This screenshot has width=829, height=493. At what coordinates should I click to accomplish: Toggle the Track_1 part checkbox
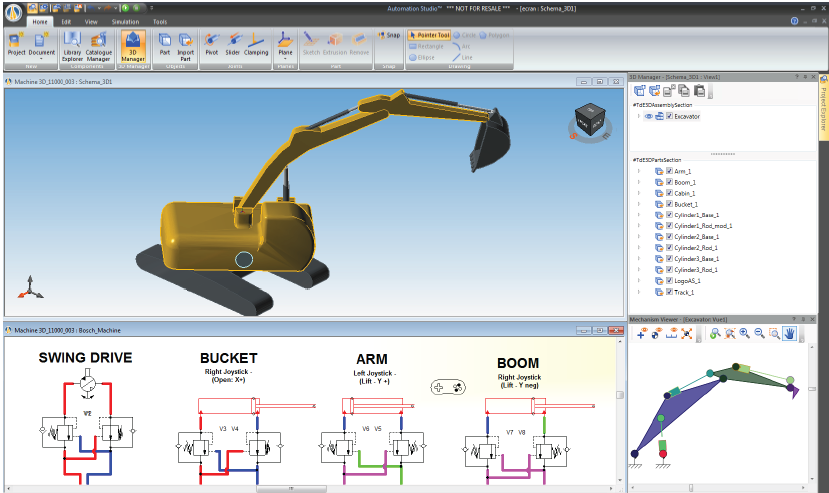click(x=669, y=292)
